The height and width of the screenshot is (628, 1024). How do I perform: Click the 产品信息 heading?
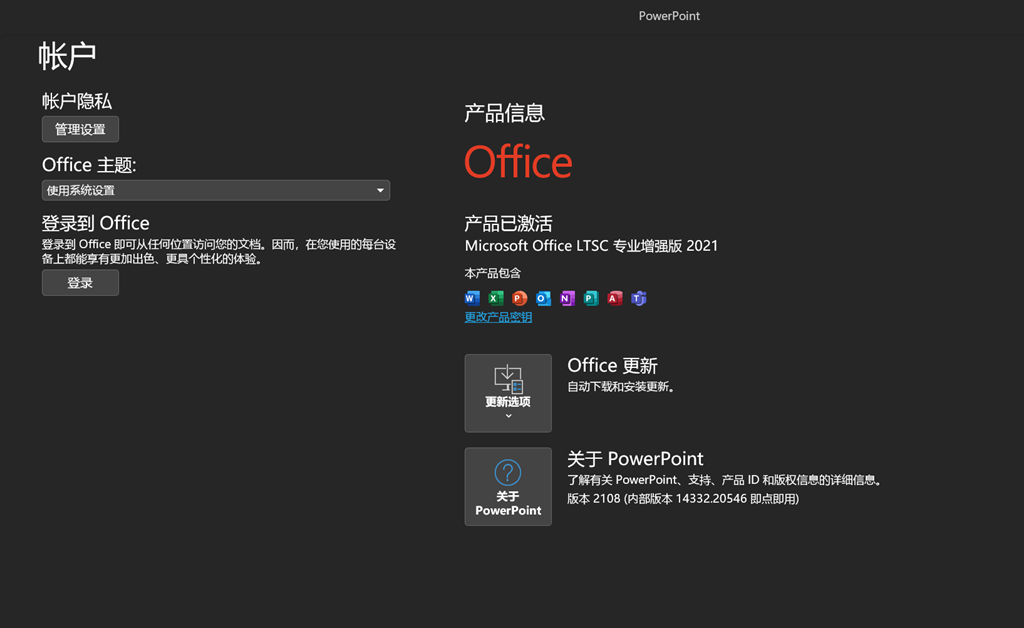click(504, 113)
